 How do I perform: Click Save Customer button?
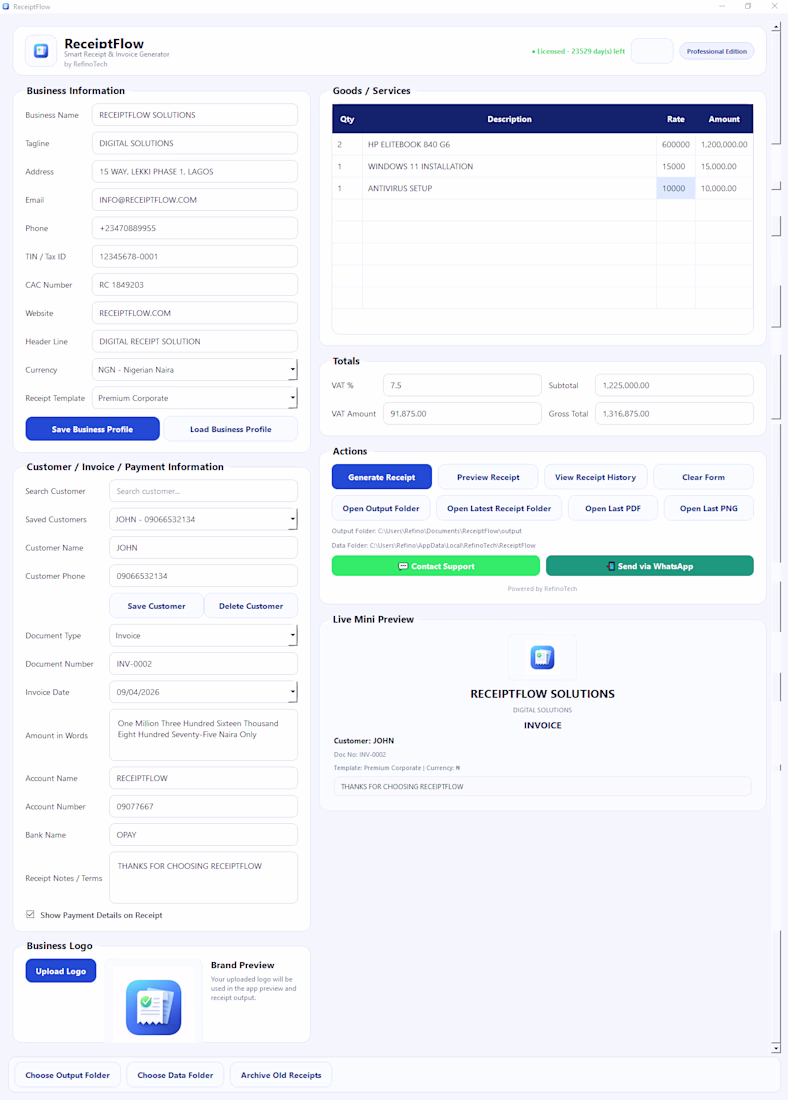pyautogui.click(x=156, y=606)
